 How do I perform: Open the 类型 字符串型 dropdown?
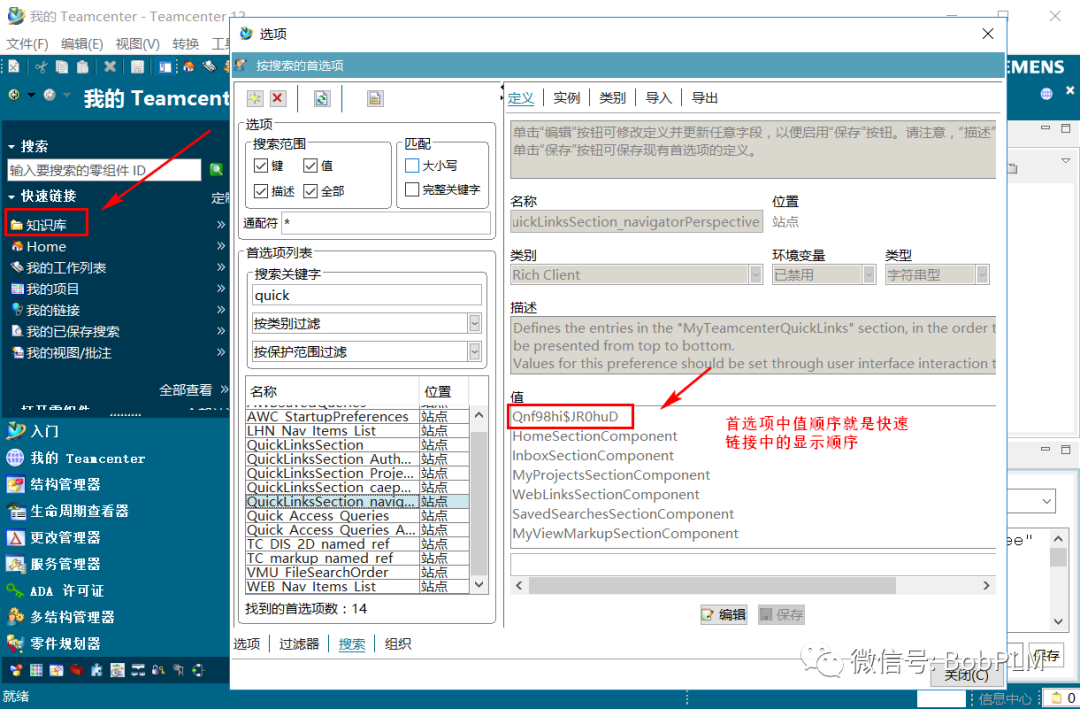[982, 274]
